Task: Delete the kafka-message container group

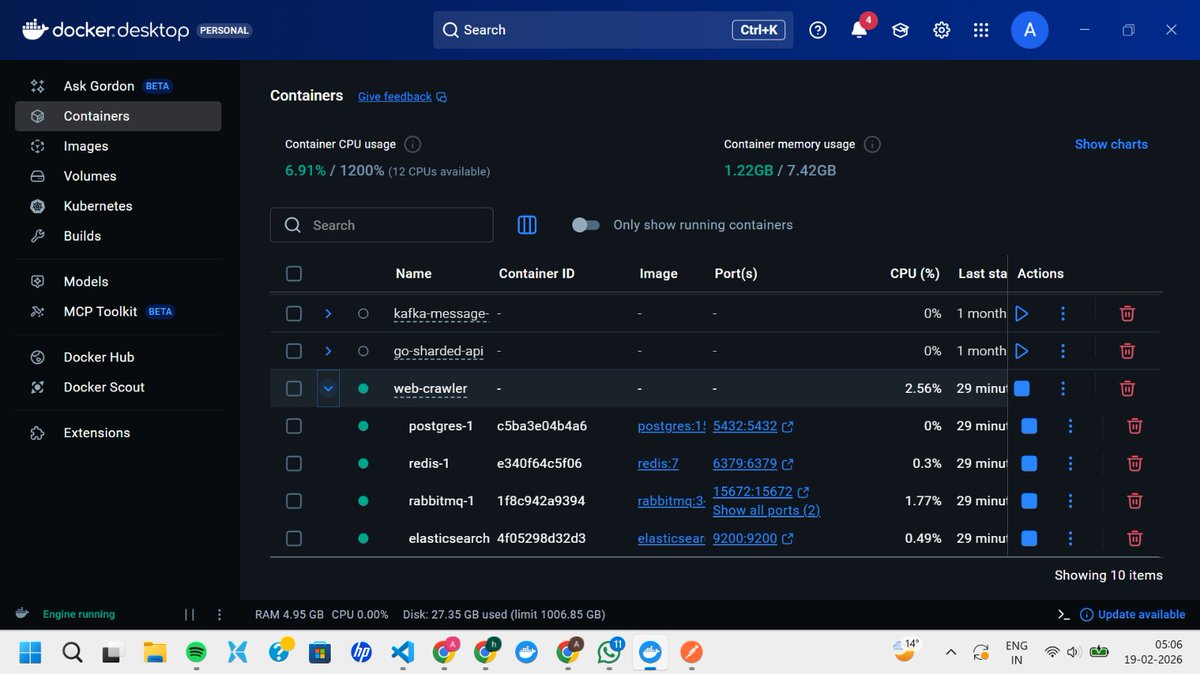Action: (1127, 313)
